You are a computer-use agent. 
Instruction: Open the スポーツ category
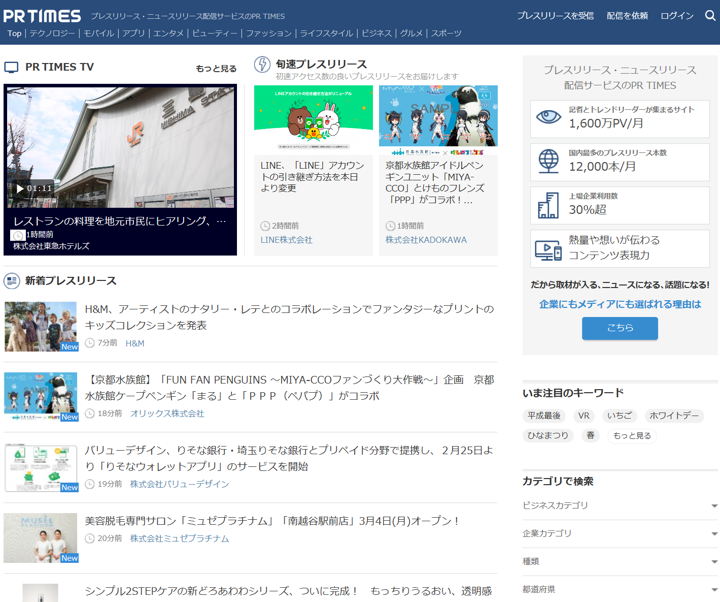point(446,33)
